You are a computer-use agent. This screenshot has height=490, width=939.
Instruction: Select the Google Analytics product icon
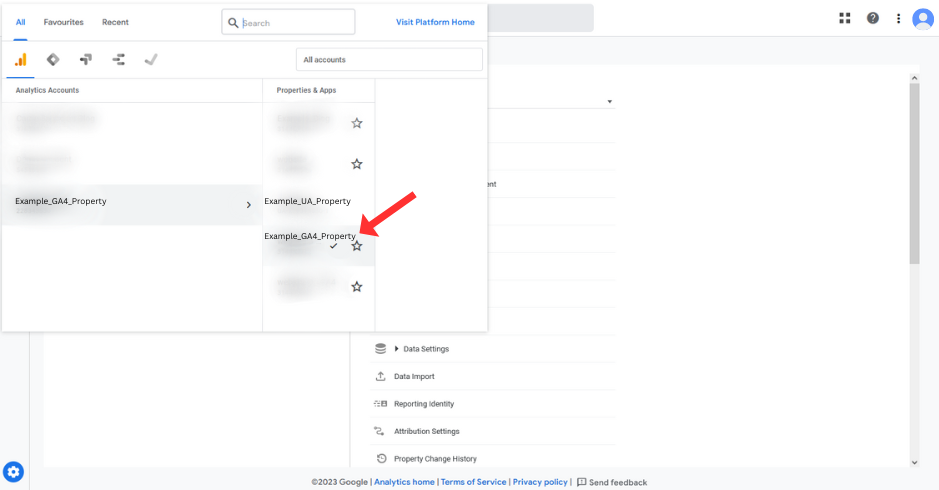pos(20,59)
